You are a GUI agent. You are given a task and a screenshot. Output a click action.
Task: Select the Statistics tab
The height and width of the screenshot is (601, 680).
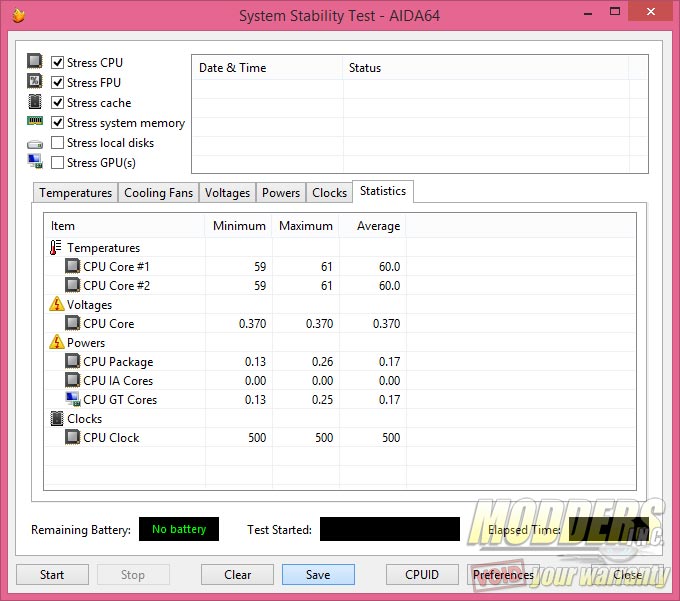[x=383, y=191]
